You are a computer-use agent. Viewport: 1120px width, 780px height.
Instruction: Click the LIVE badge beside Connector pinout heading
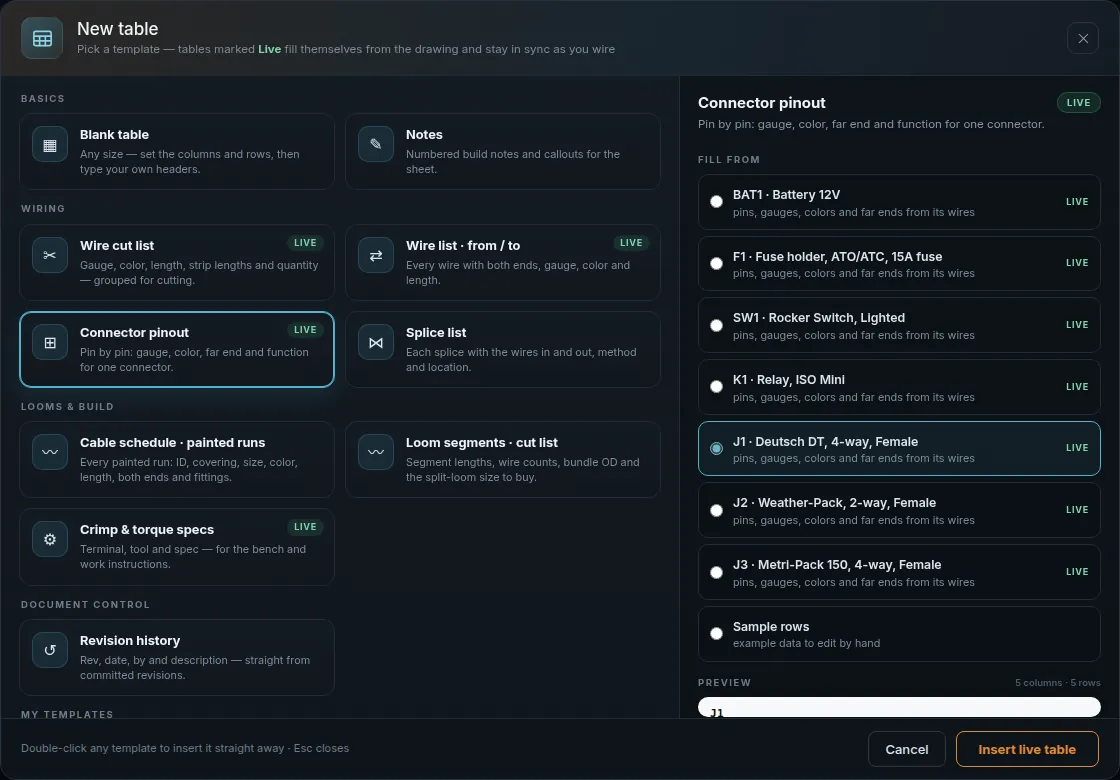click(1078, 103)
